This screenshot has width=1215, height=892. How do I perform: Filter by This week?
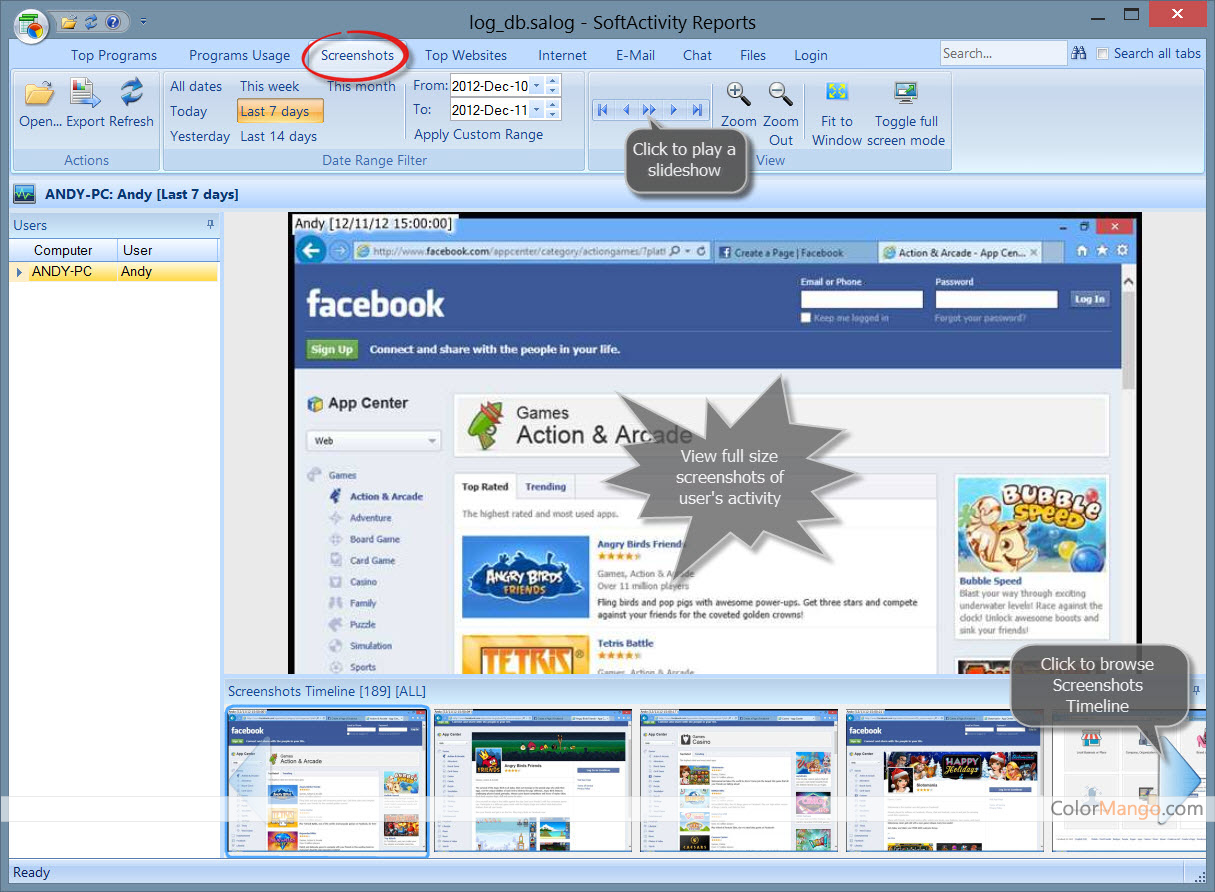(270, 86)
